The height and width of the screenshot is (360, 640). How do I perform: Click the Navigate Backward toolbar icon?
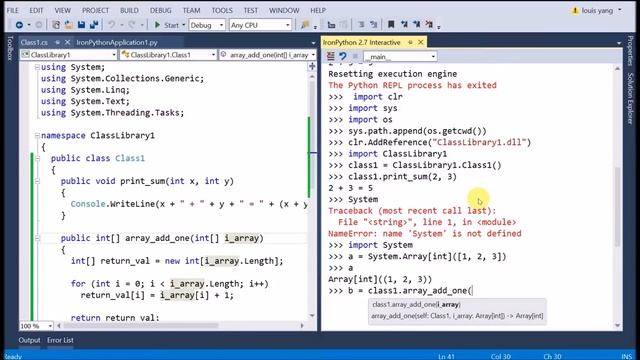(x=19, y=25)
